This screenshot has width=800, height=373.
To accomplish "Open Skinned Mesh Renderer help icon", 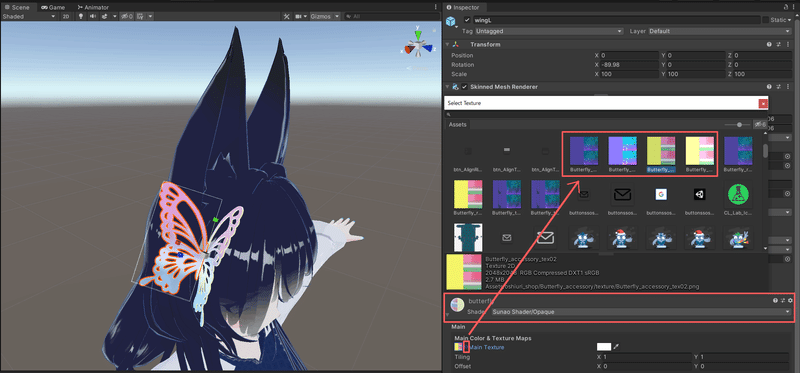I will (769, 87).
